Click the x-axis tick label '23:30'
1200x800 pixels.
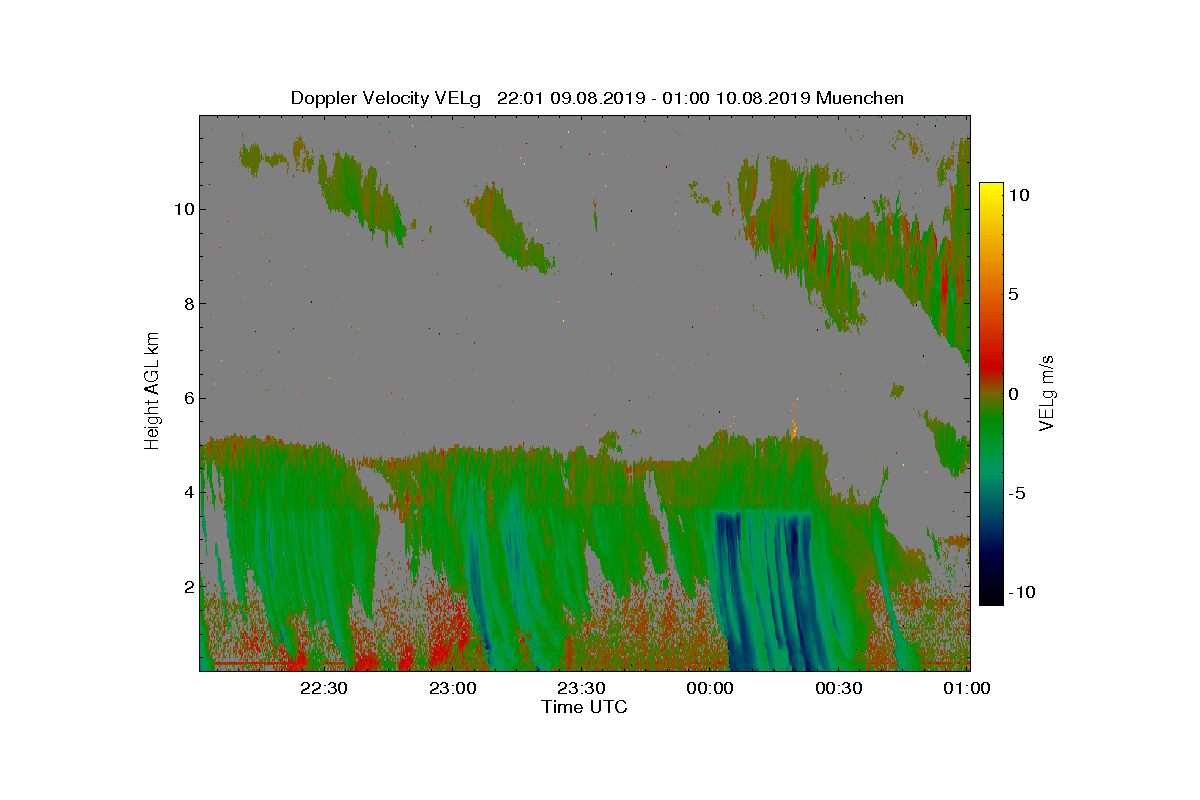(582, 688)
